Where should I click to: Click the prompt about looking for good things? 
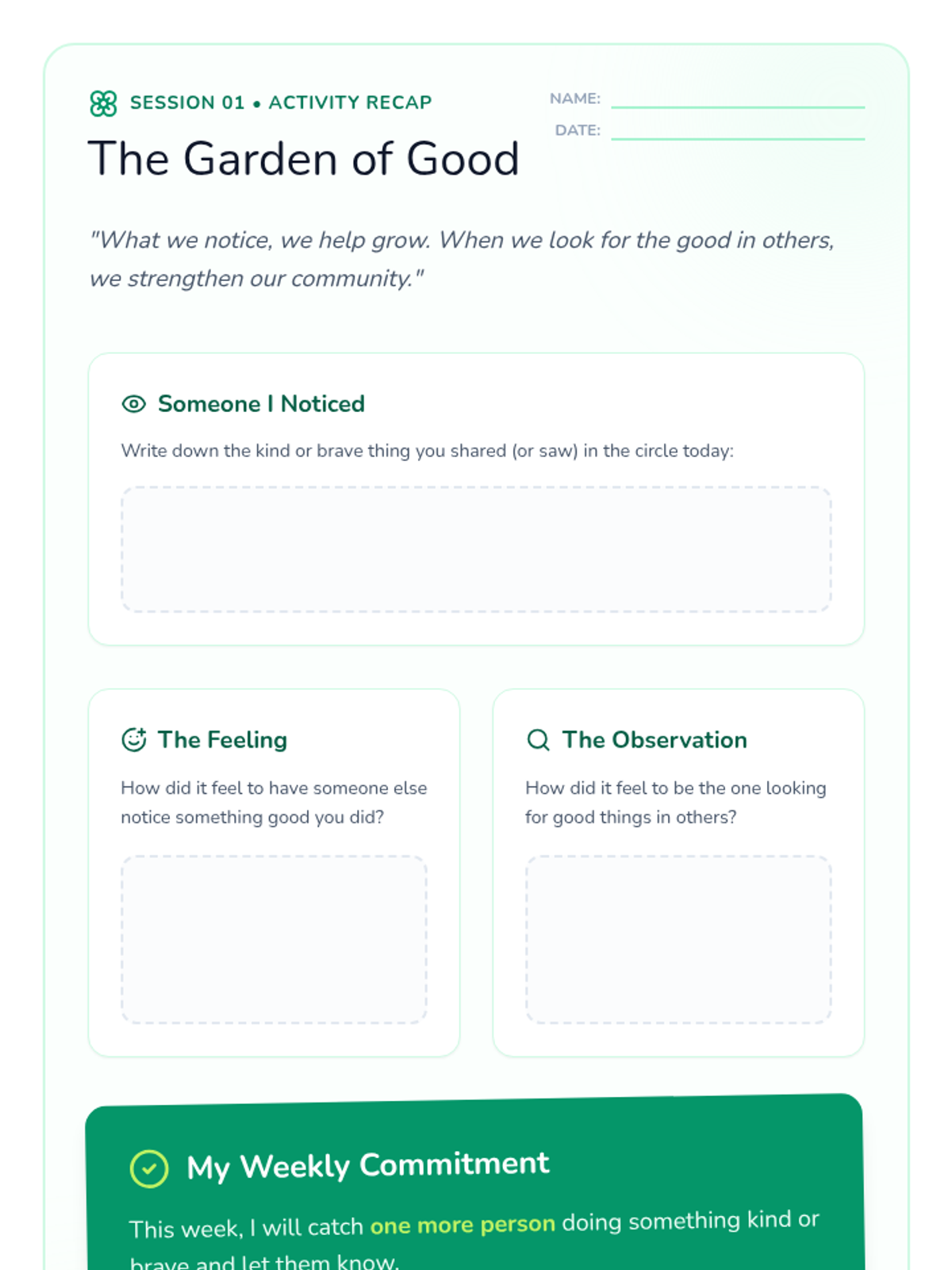coord(676,802)
